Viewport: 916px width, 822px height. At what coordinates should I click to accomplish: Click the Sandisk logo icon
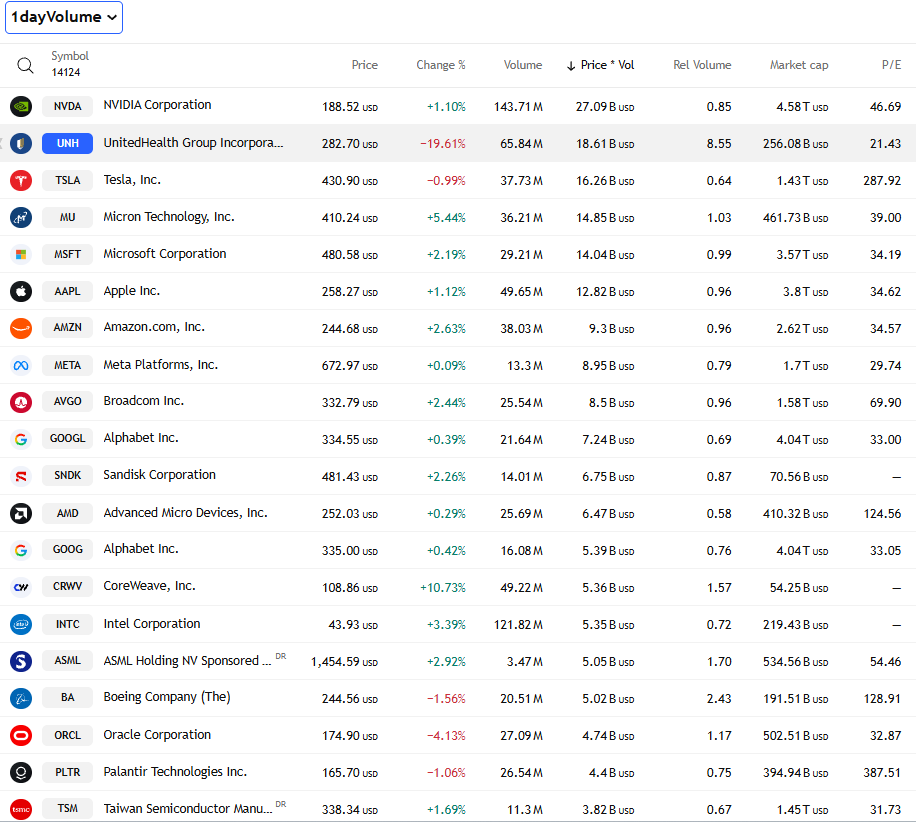tap(21, 476)
